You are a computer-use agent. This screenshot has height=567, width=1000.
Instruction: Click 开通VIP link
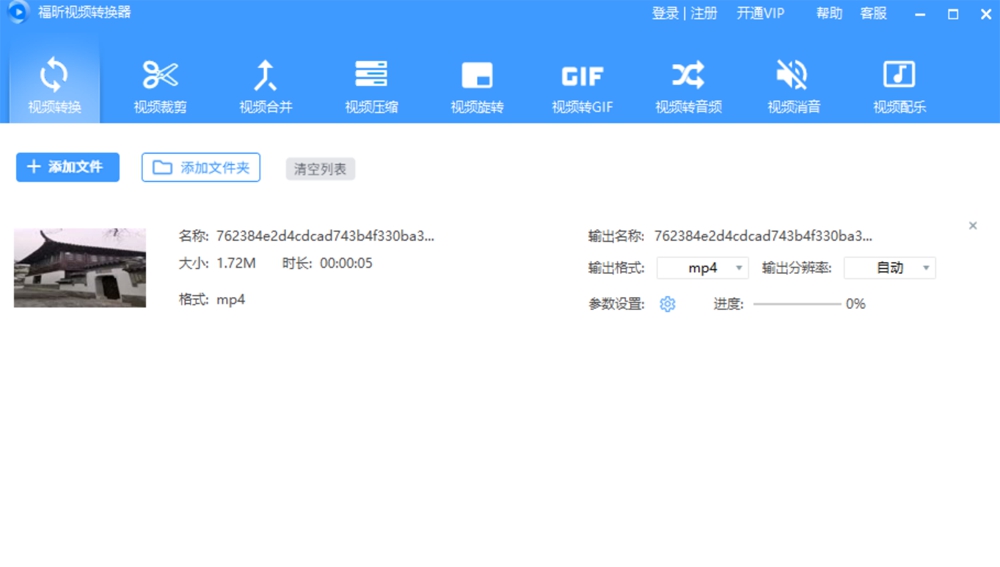click(760, 13)
